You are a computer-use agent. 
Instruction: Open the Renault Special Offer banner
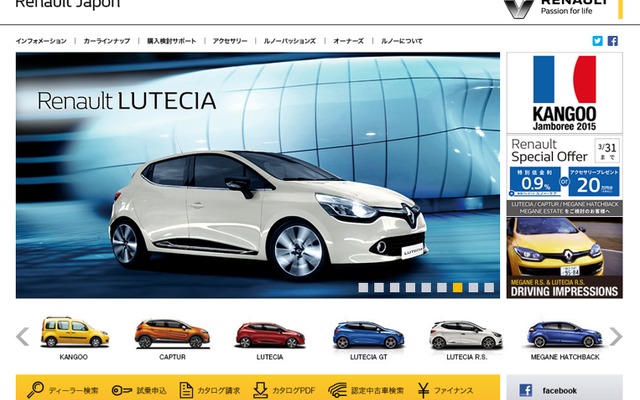click(564, 176)
